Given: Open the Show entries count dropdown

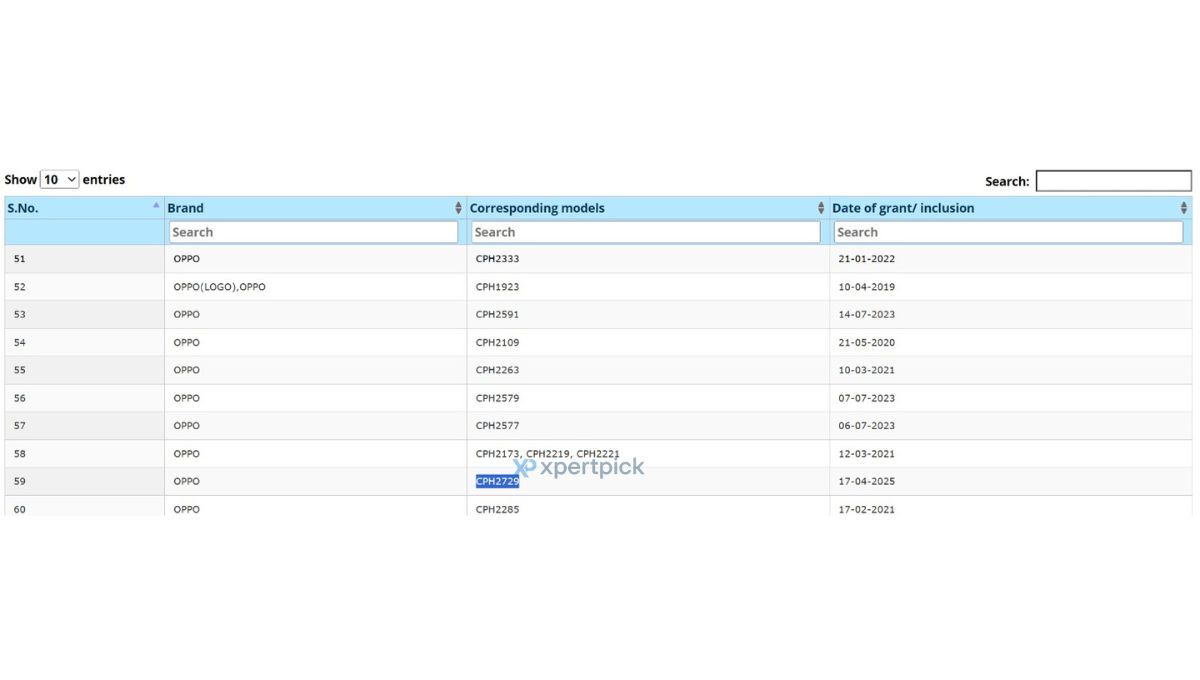Looking at the screenshot, I should 59,180.
